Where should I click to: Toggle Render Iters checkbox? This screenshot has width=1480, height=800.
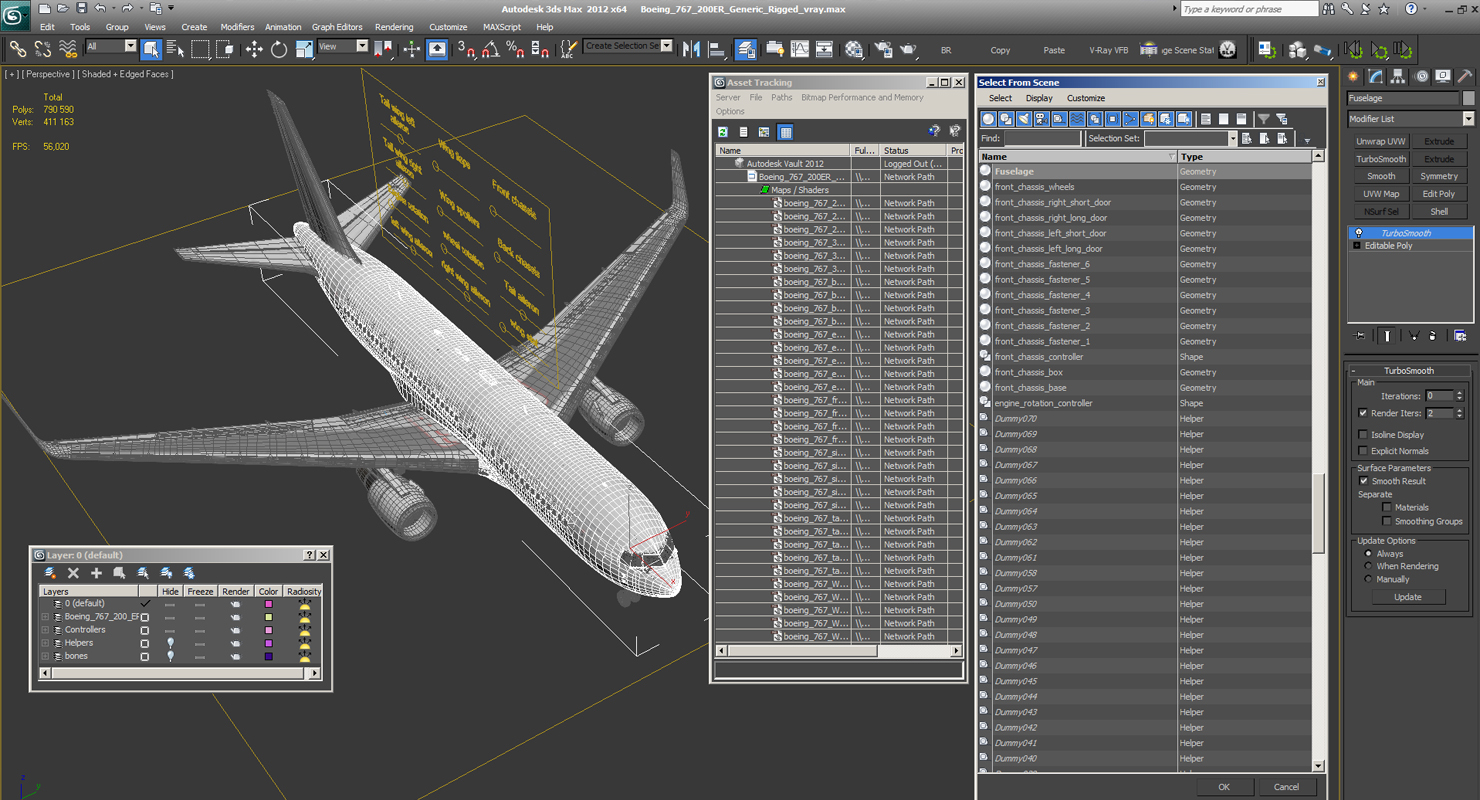[1363, 413]
